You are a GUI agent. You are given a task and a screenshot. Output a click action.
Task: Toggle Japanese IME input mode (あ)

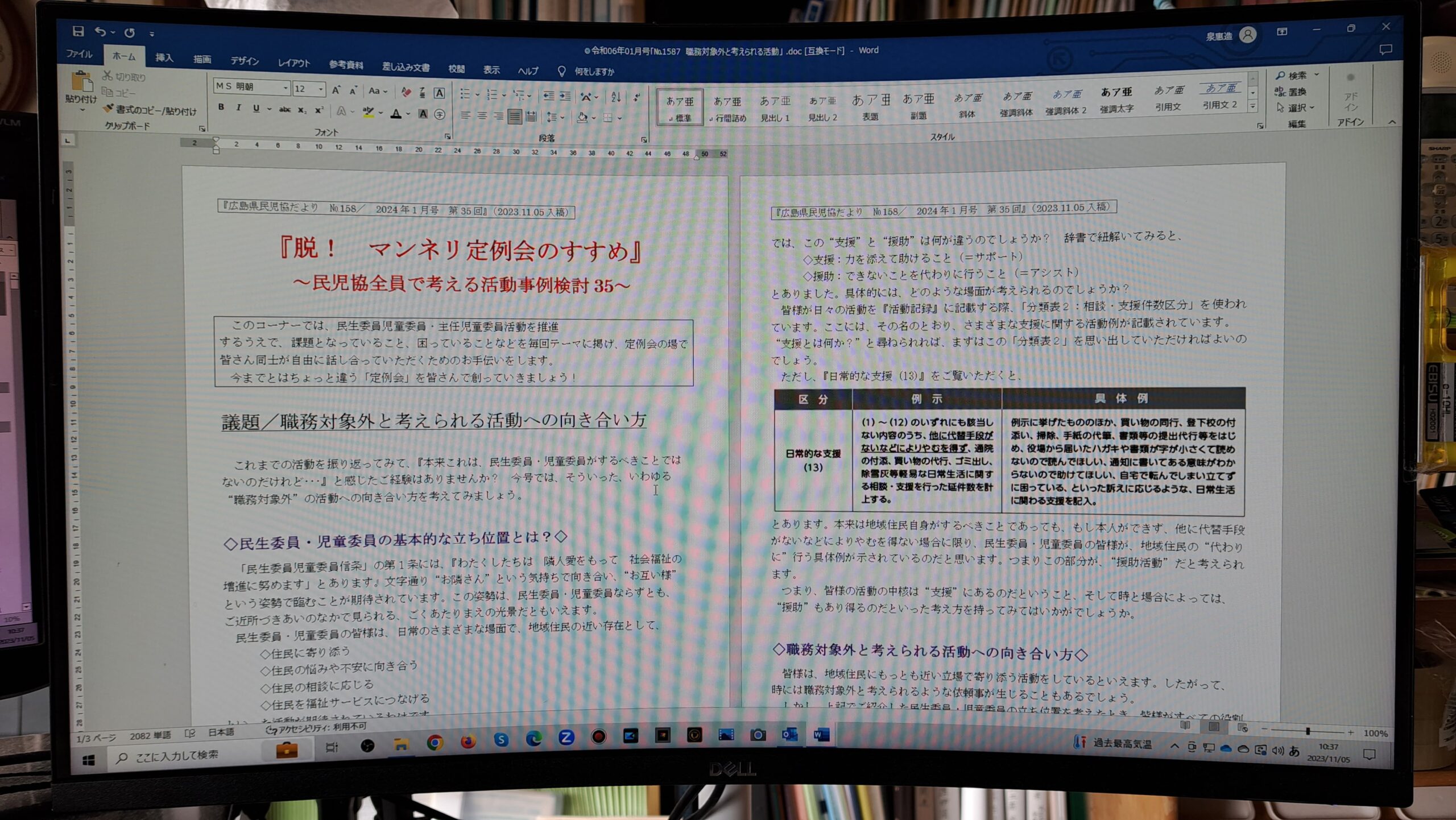click(1294, 751)
